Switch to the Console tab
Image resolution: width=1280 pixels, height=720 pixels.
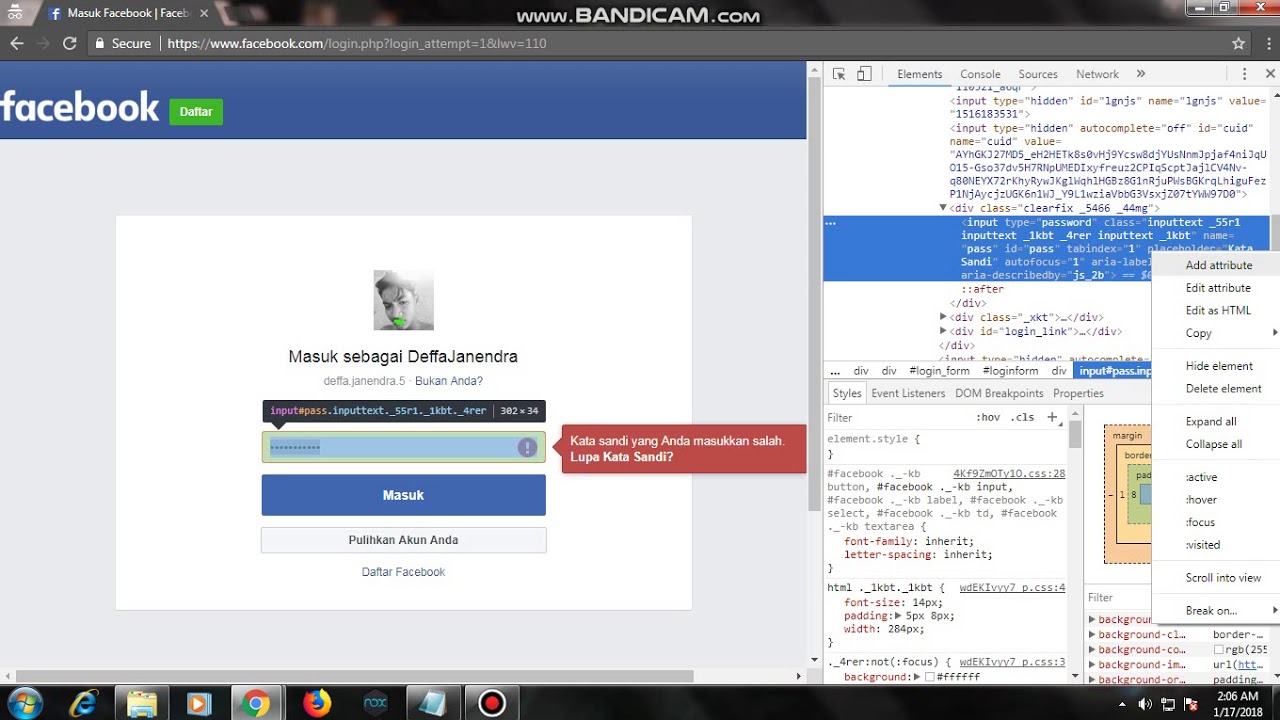(980, 74)
